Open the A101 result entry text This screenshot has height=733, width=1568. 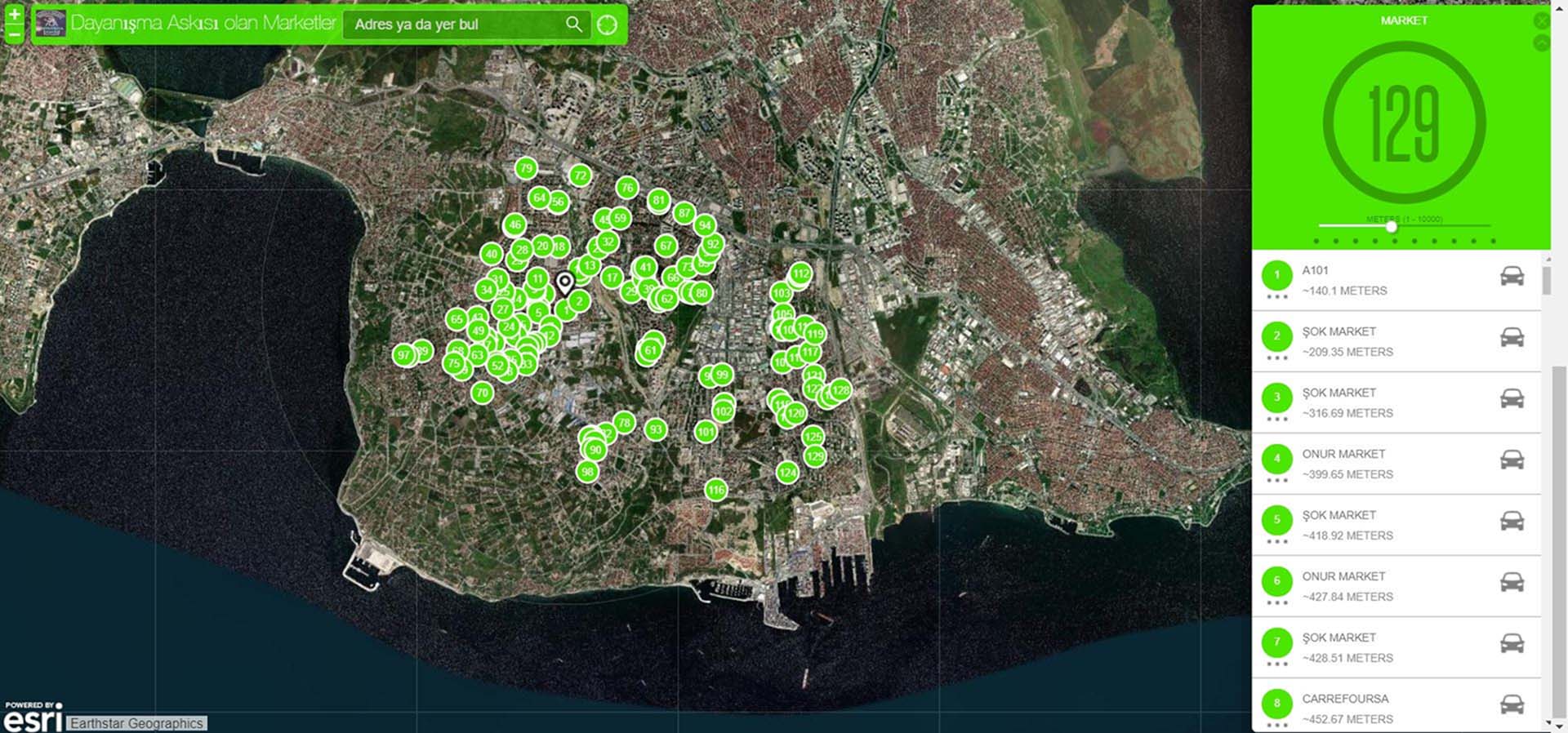(x=1315, y=270)
